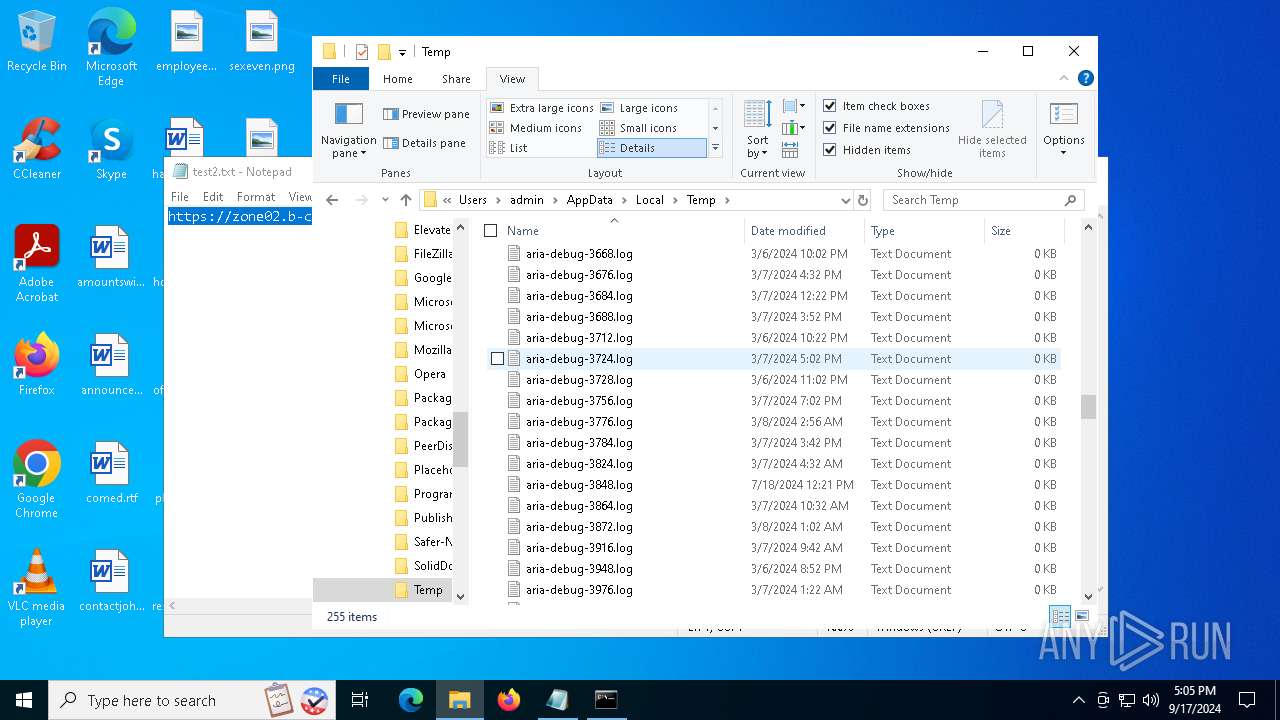Image resolution: width=1280 pixels, height=720 pixels.
Task: Switch to large thumbnails view in status bar
Action: (1082, 616)
